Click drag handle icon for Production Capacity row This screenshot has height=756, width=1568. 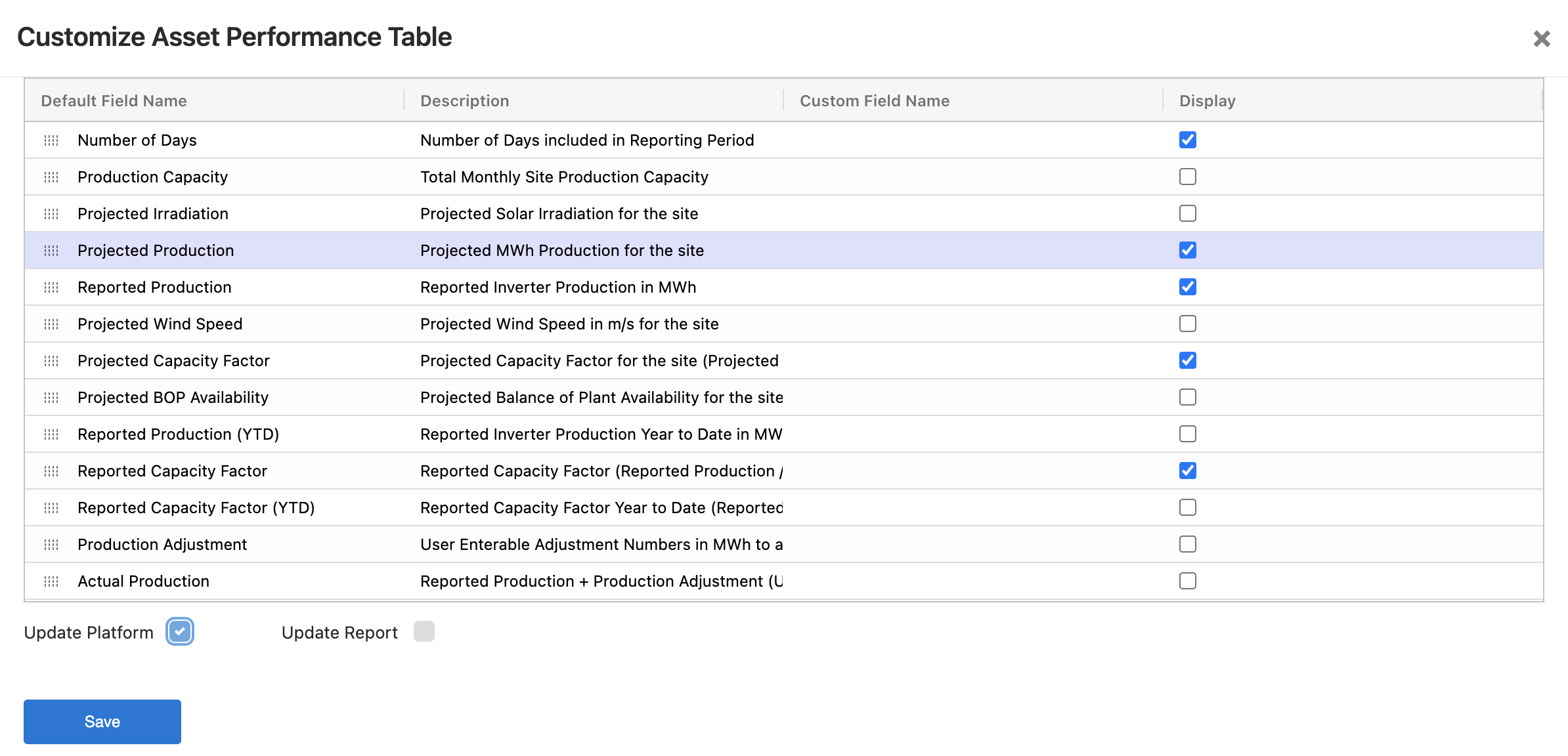point(51,177)
